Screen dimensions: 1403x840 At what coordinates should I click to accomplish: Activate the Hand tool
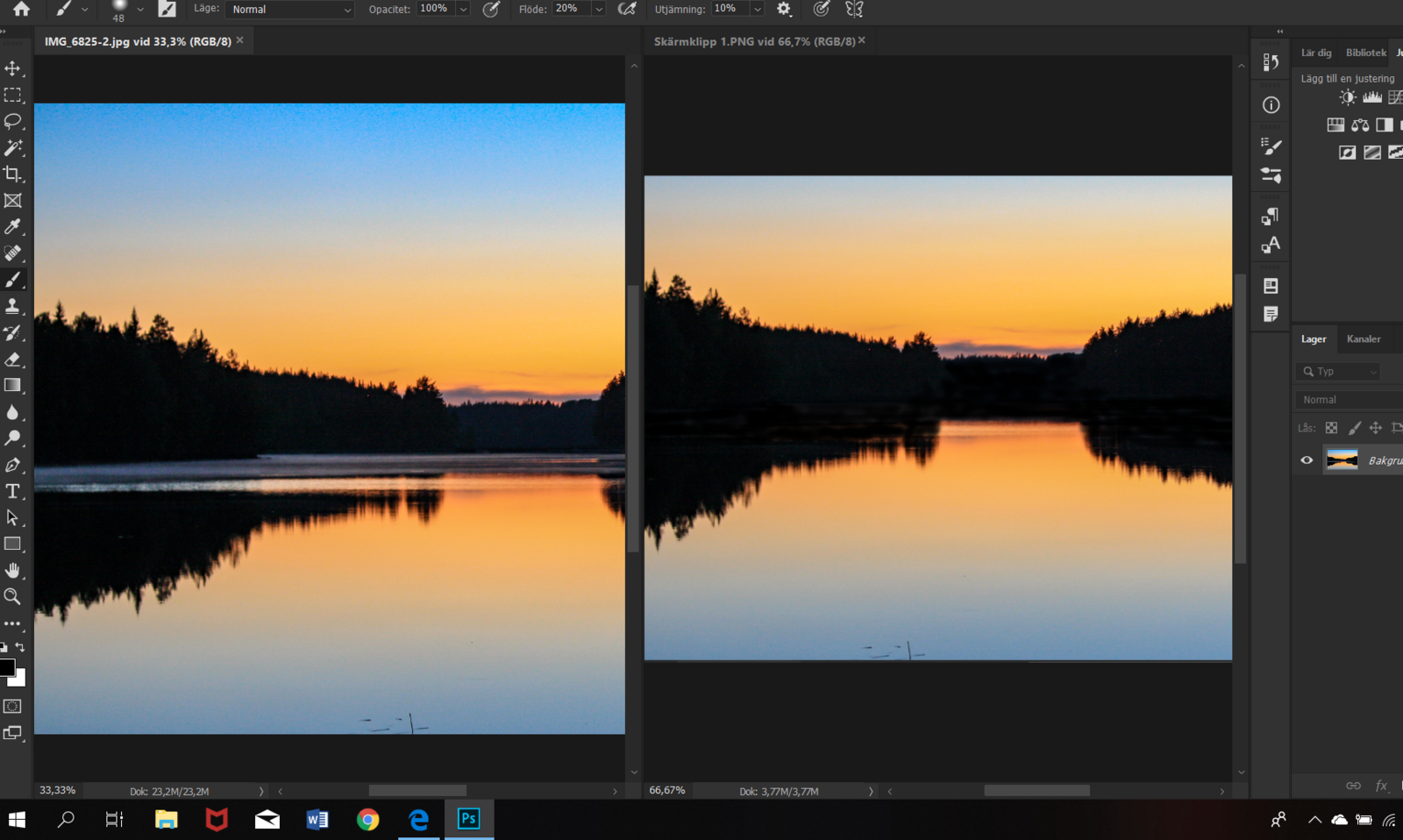[x=12, y=570]
